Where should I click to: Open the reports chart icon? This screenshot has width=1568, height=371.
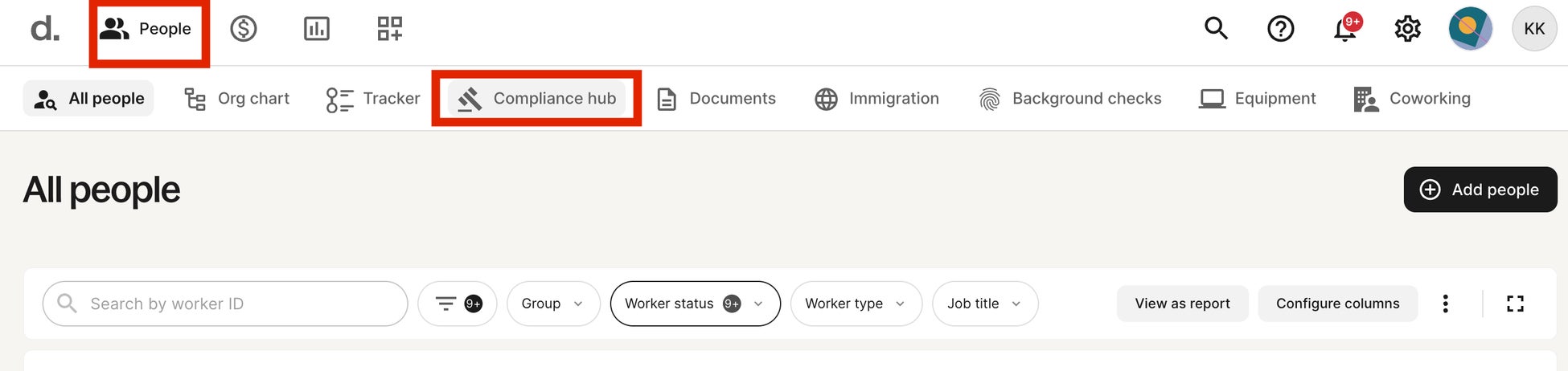[x=316, y=29]
